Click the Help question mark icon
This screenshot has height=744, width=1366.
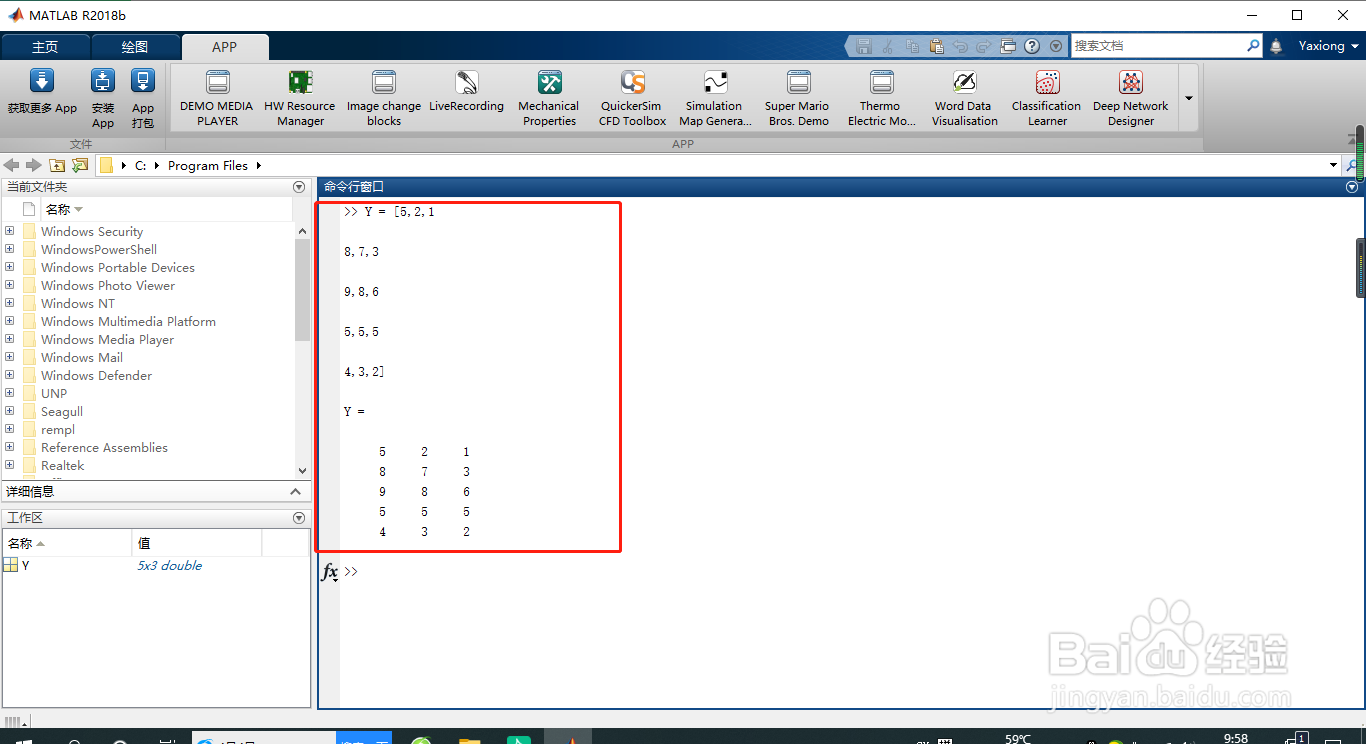(x=1032, y=46)
